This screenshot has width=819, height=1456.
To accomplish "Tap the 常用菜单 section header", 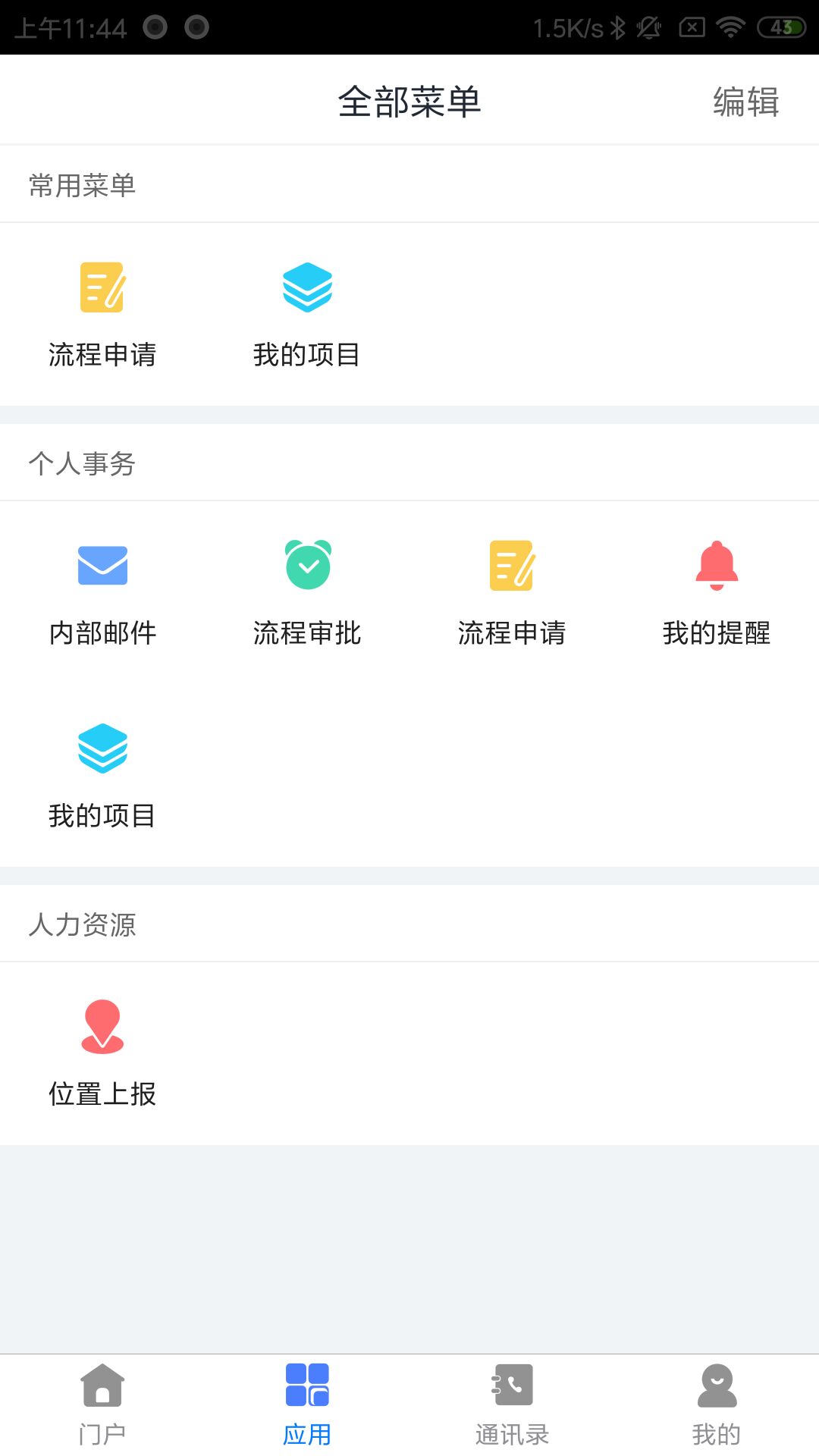I will [x=82, y=185].
